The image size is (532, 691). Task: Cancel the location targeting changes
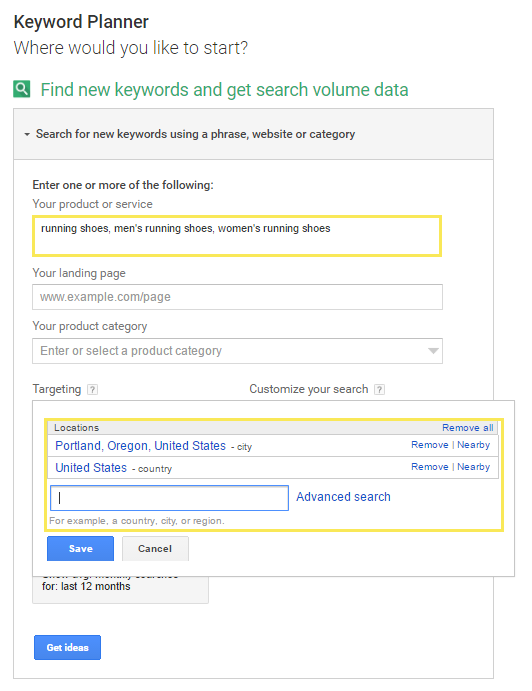(x=155, y=549)
